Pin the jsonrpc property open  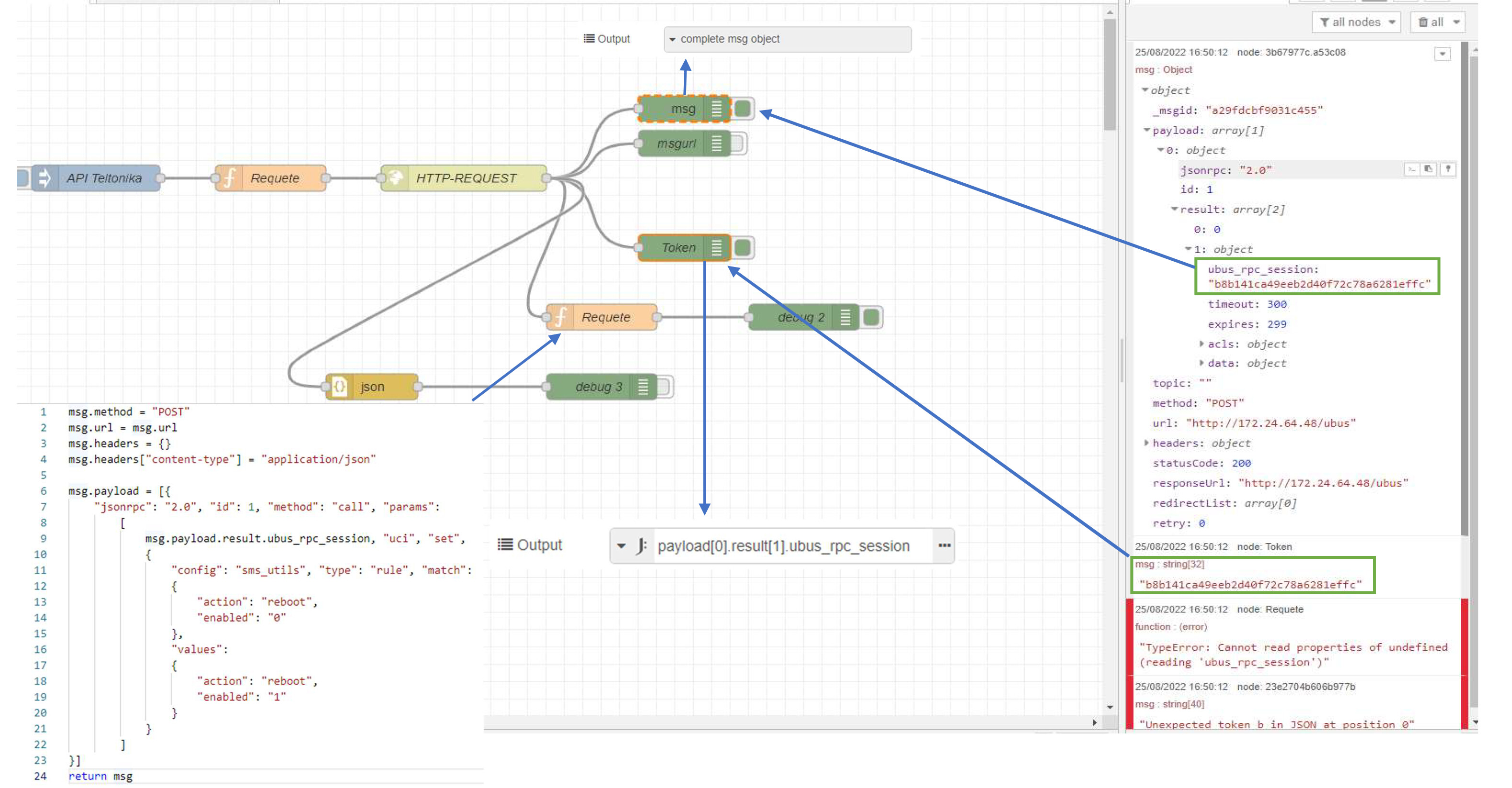point(1447,169)
